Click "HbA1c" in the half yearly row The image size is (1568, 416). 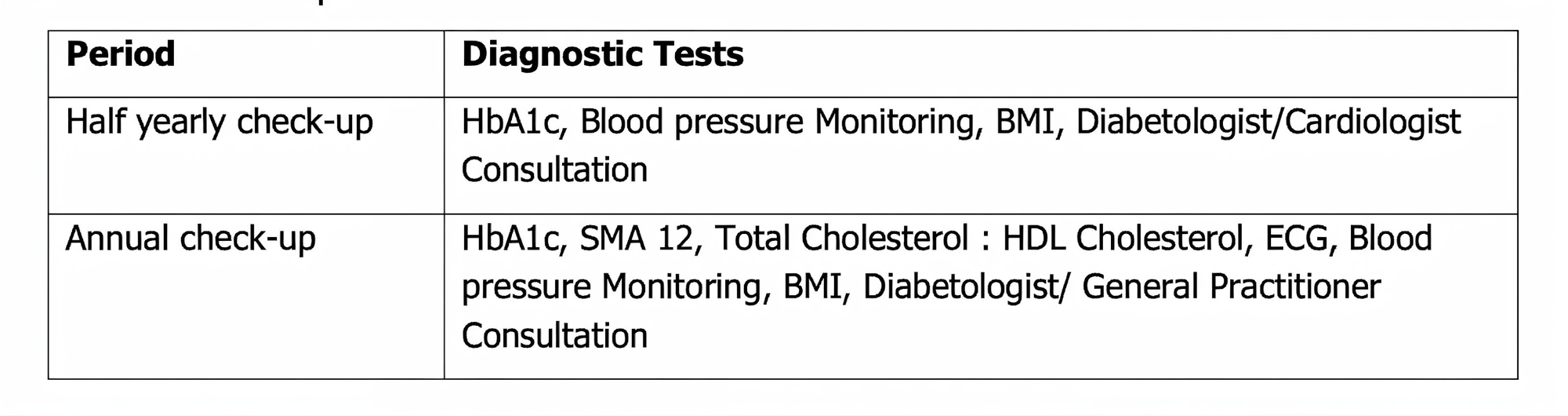(x=513, y=122)
